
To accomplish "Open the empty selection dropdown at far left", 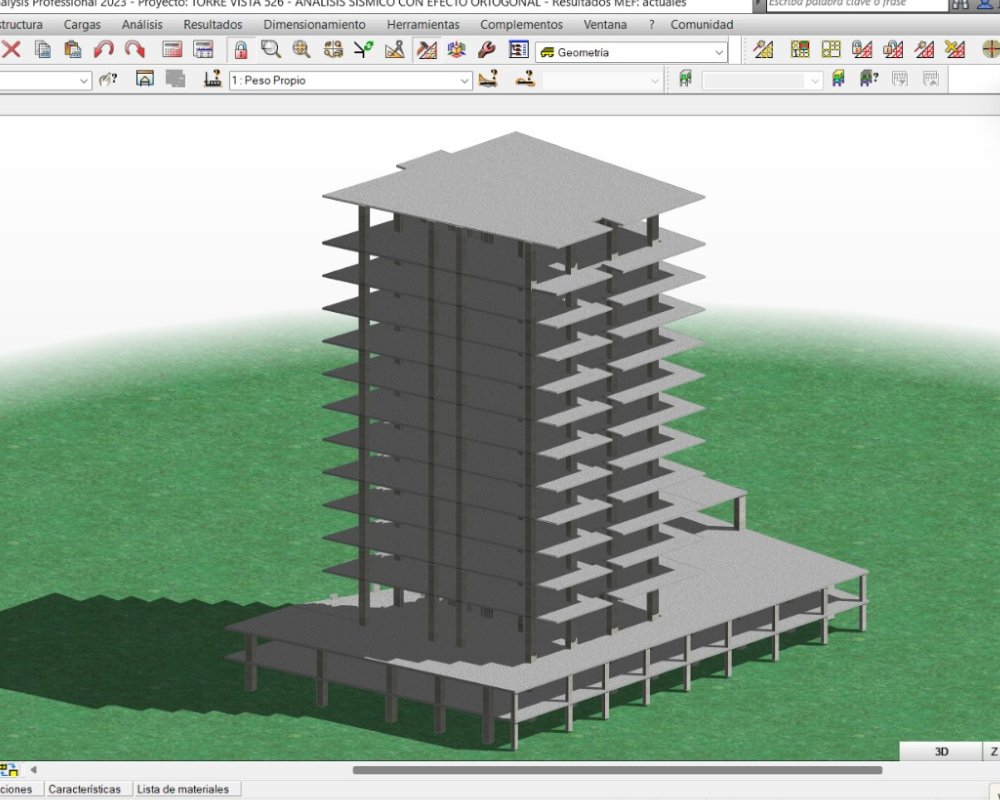I will click(x=45, y=80).
